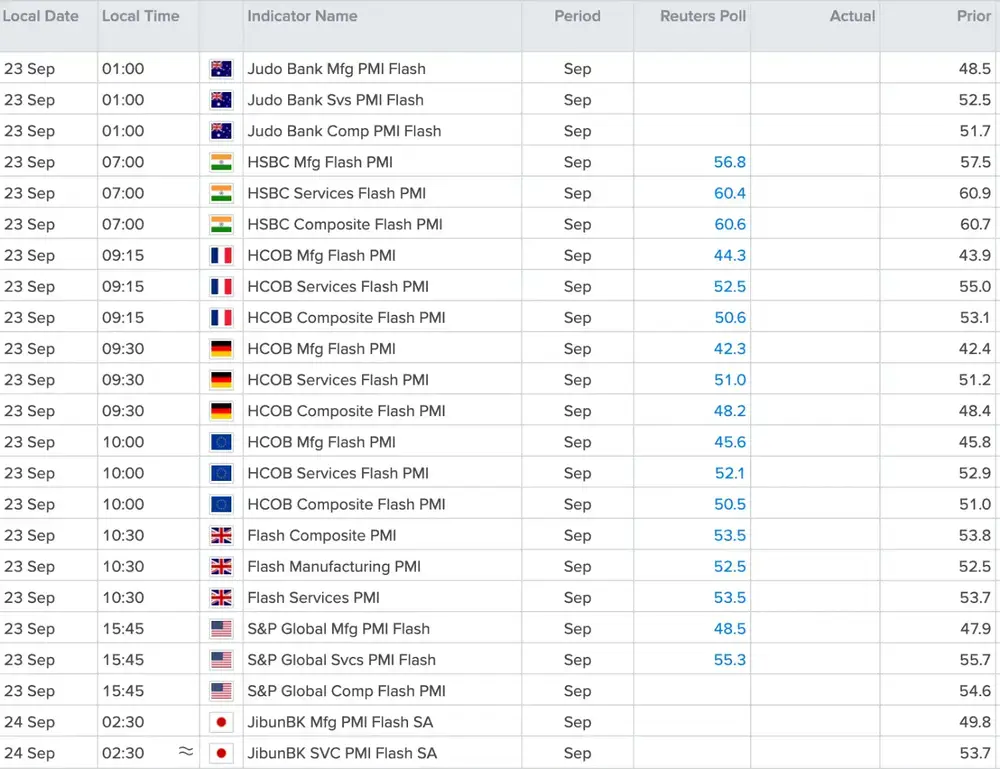Click Japan flag beside JibunBK SVC PMI Flash SA

221,753
